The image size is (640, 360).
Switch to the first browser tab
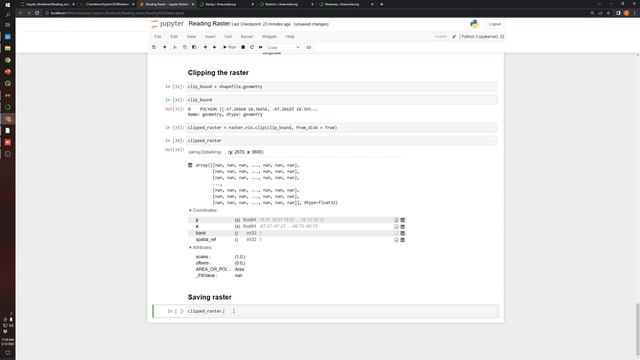pyautogui.click(x=47, y=4)
